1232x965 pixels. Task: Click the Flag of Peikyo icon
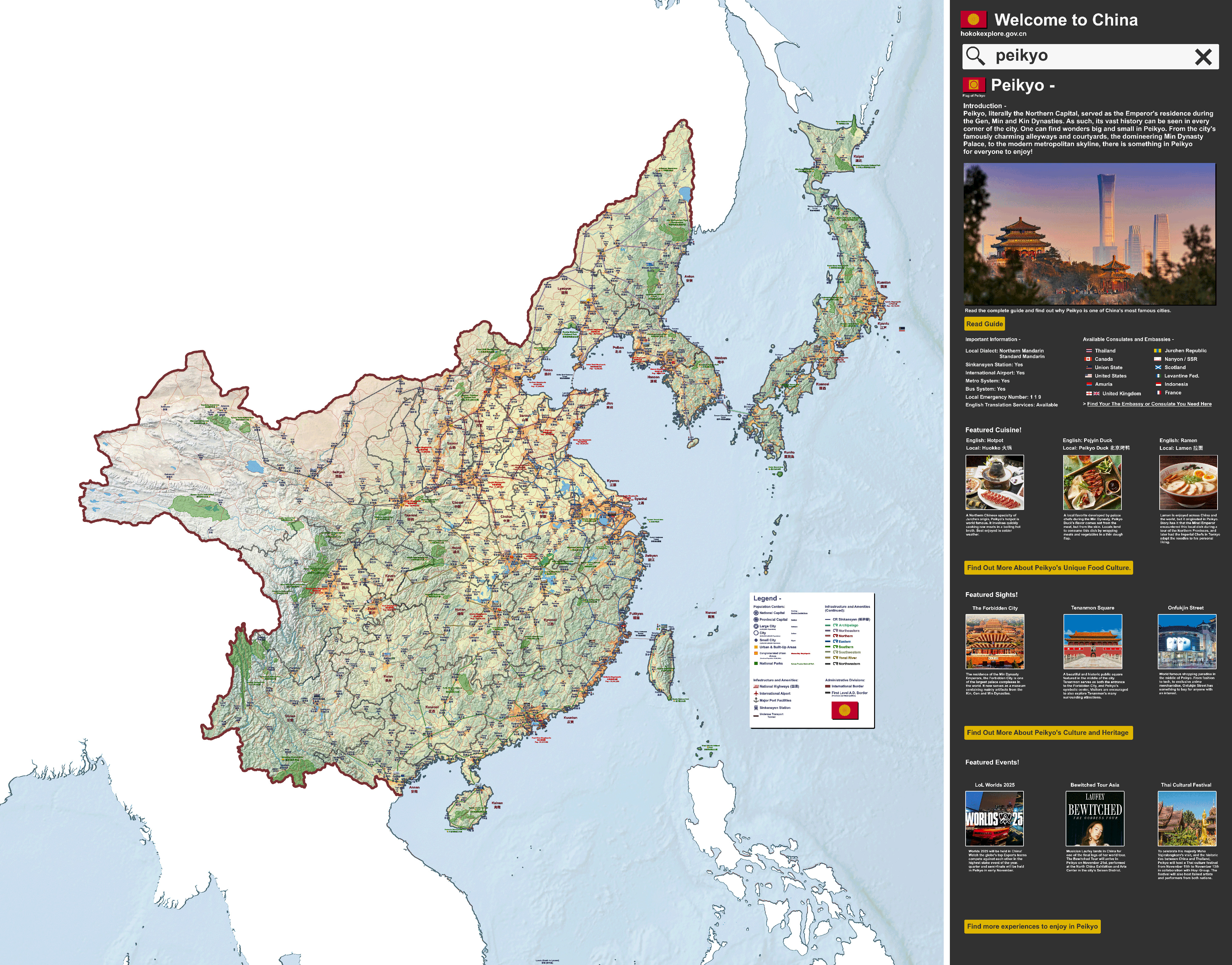coord(973,85)
